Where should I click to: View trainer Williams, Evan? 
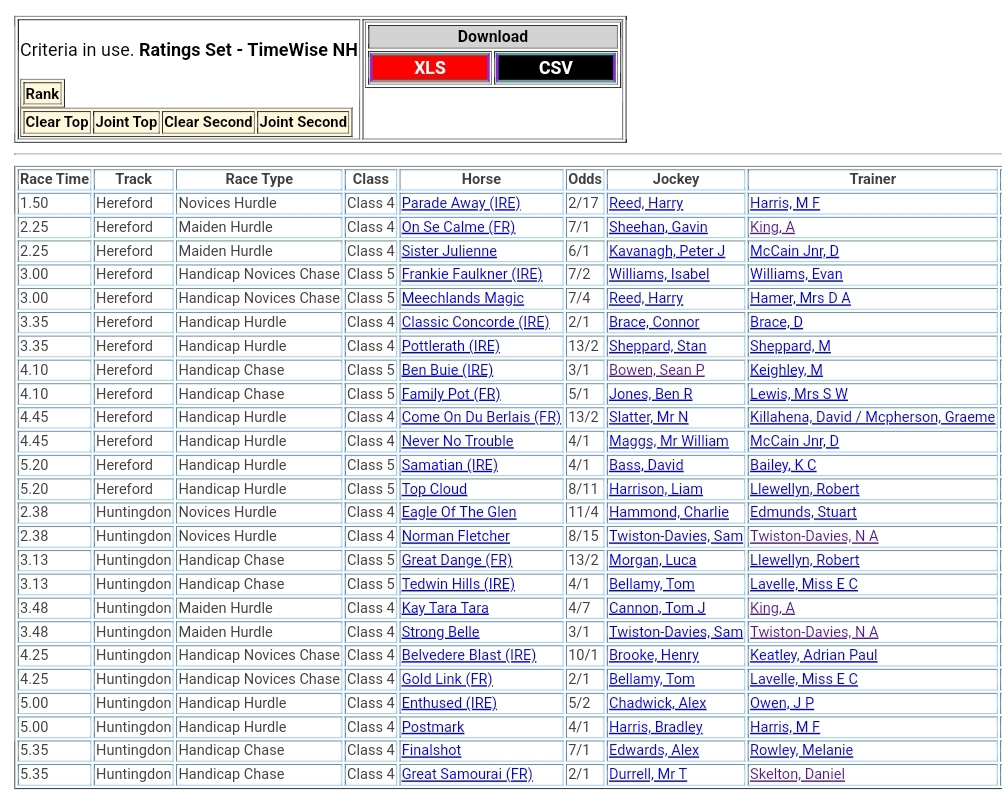(796, 274)
